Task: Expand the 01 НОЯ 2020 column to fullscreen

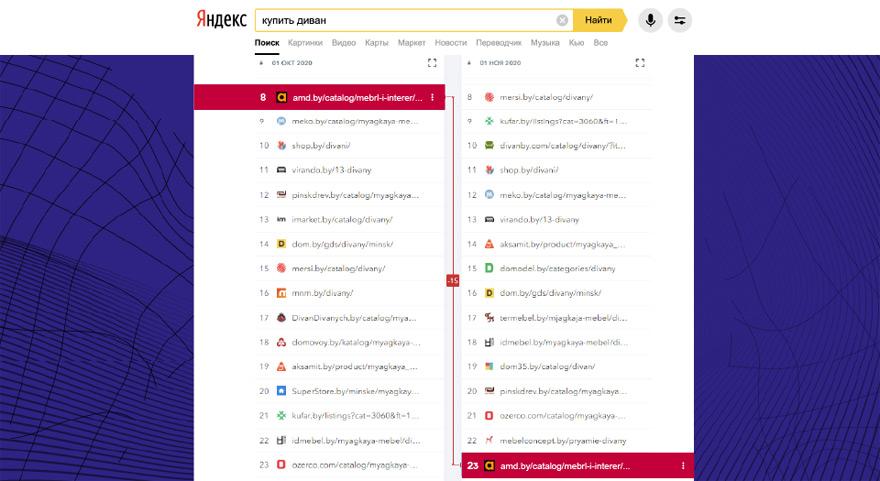Action: point(640,62)
